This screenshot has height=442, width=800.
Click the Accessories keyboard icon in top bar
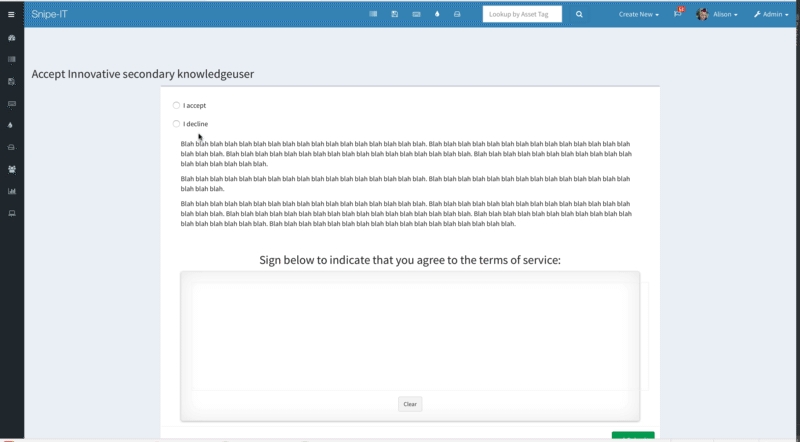pyautogui.click(x=416, y=15)
